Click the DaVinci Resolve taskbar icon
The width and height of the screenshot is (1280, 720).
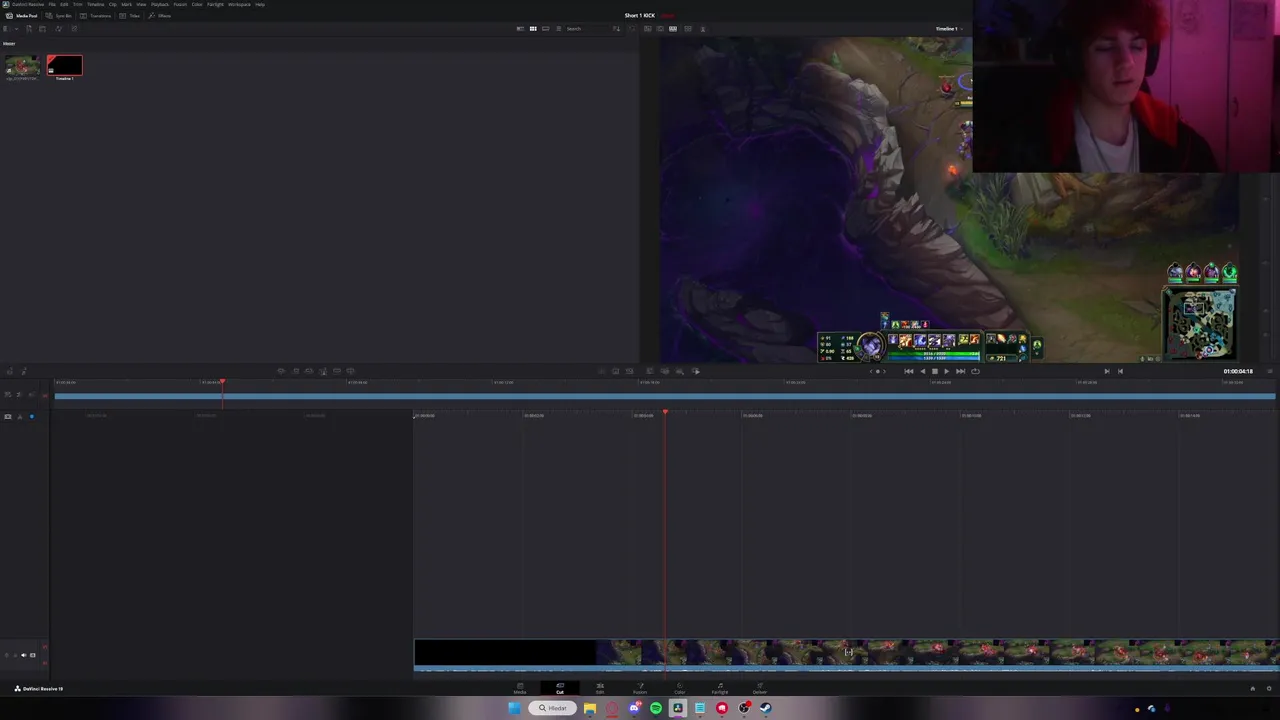tap(678, 708)
